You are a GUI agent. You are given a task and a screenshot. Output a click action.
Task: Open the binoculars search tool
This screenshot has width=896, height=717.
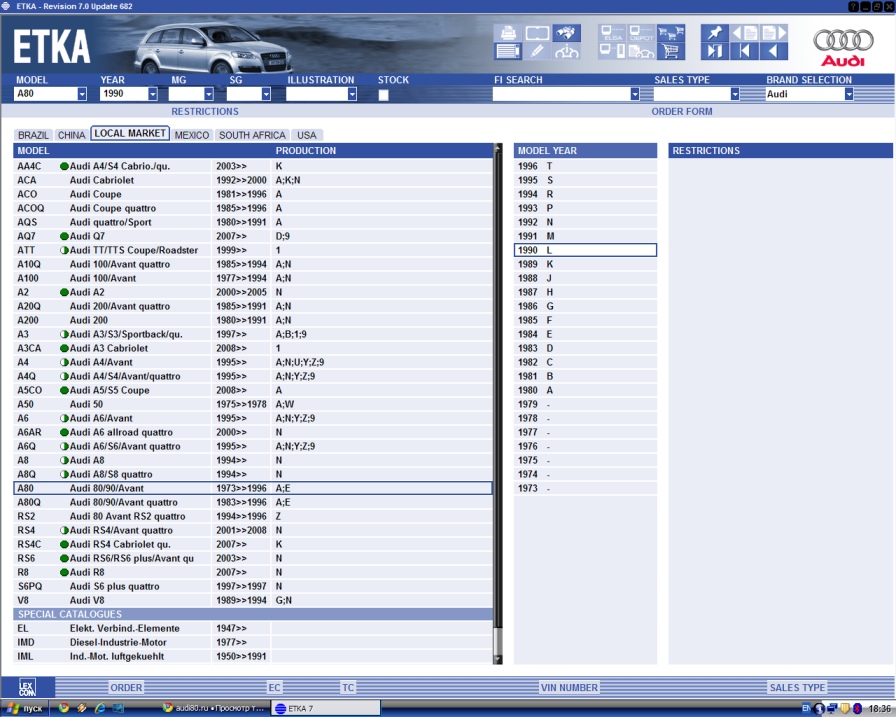[566, 32]
